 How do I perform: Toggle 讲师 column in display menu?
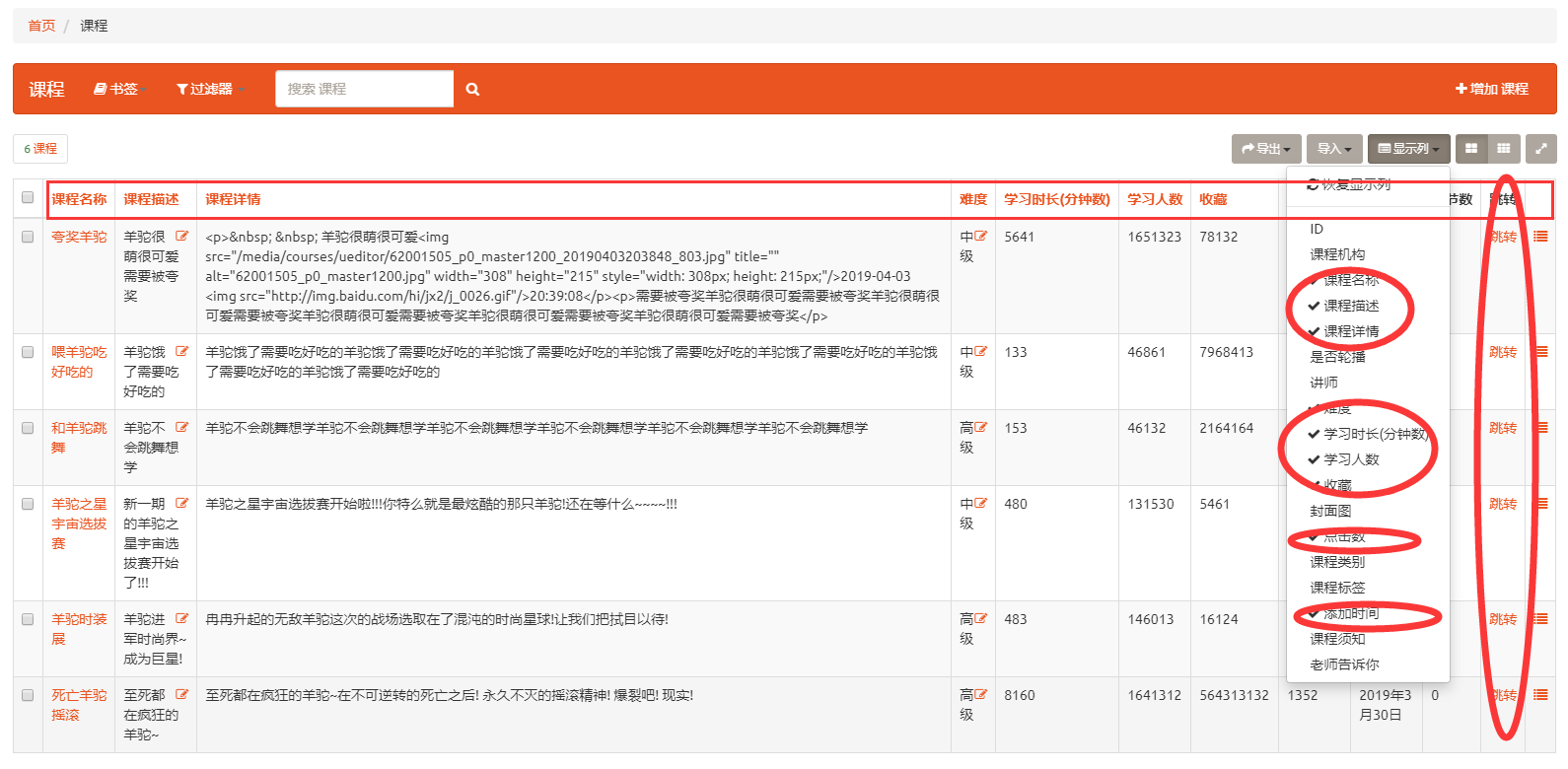[x=1368, y=383]
